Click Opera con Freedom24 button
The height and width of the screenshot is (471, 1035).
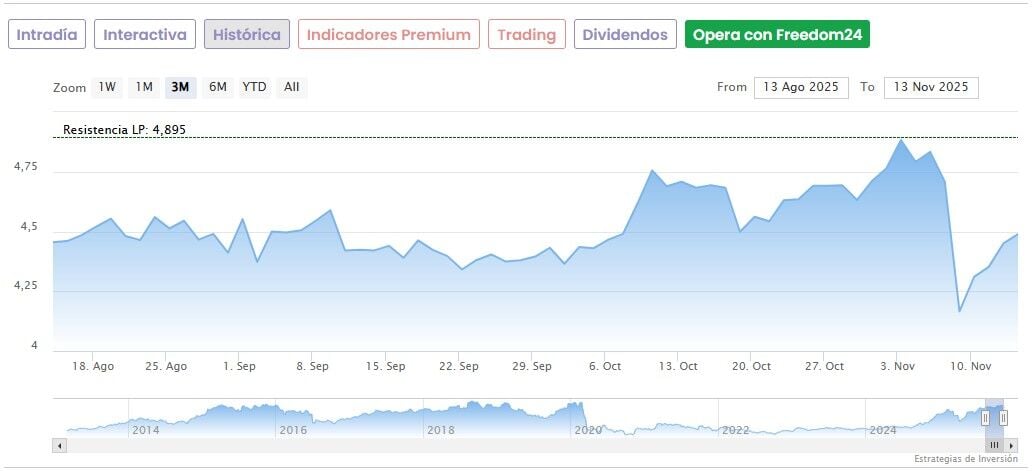(x=777, y=35)
